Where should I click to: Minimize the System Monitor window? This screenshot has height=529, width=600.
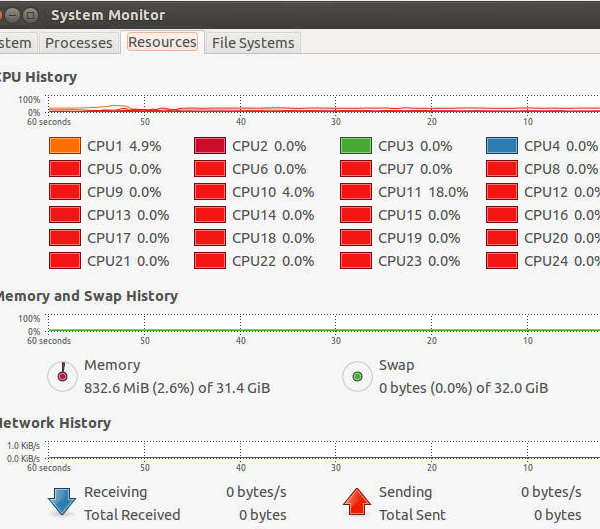tap(12, 15)
